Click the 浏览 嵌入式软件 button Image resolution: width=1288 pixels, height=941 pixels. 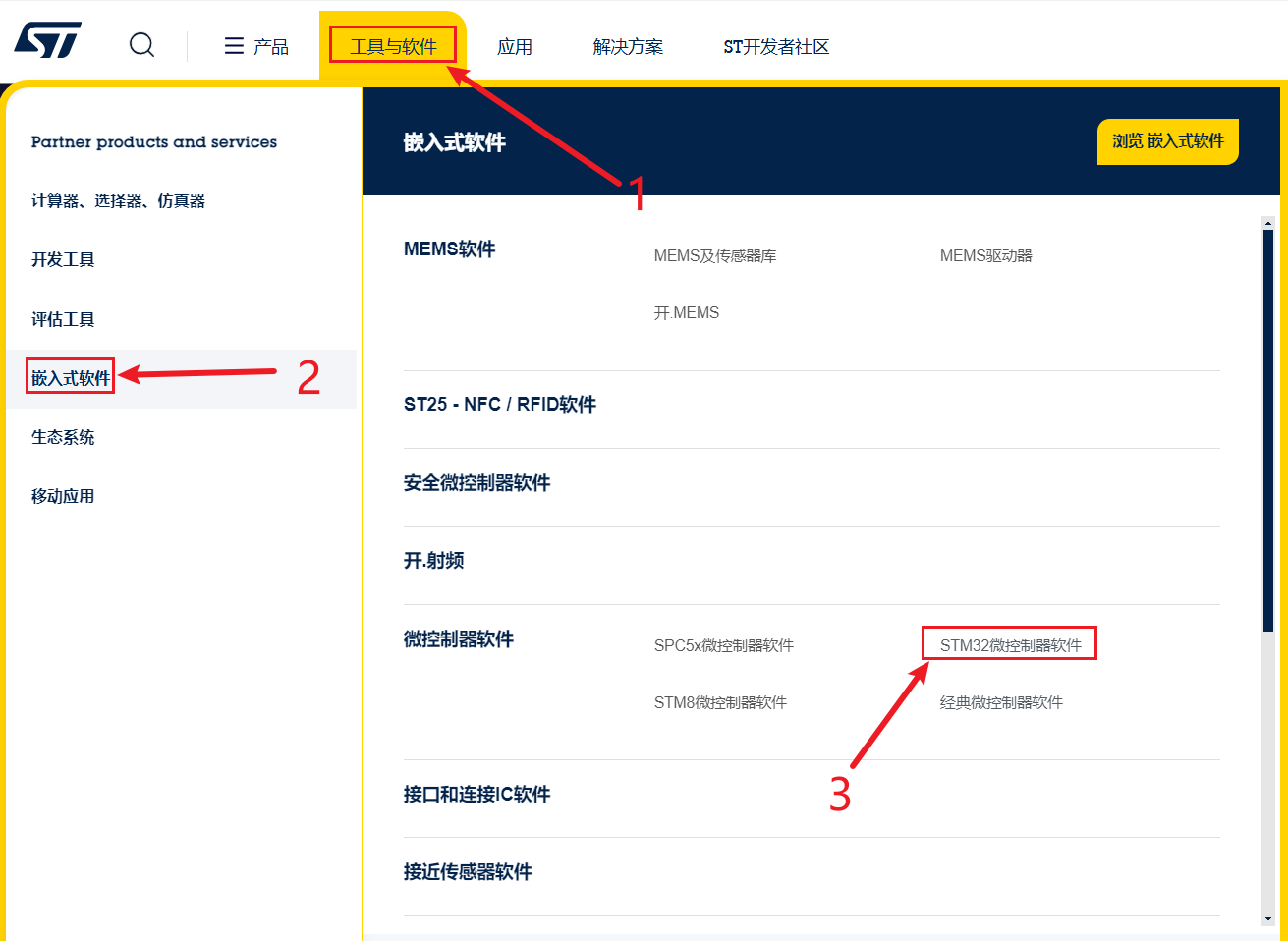[x=1168, y=141]
